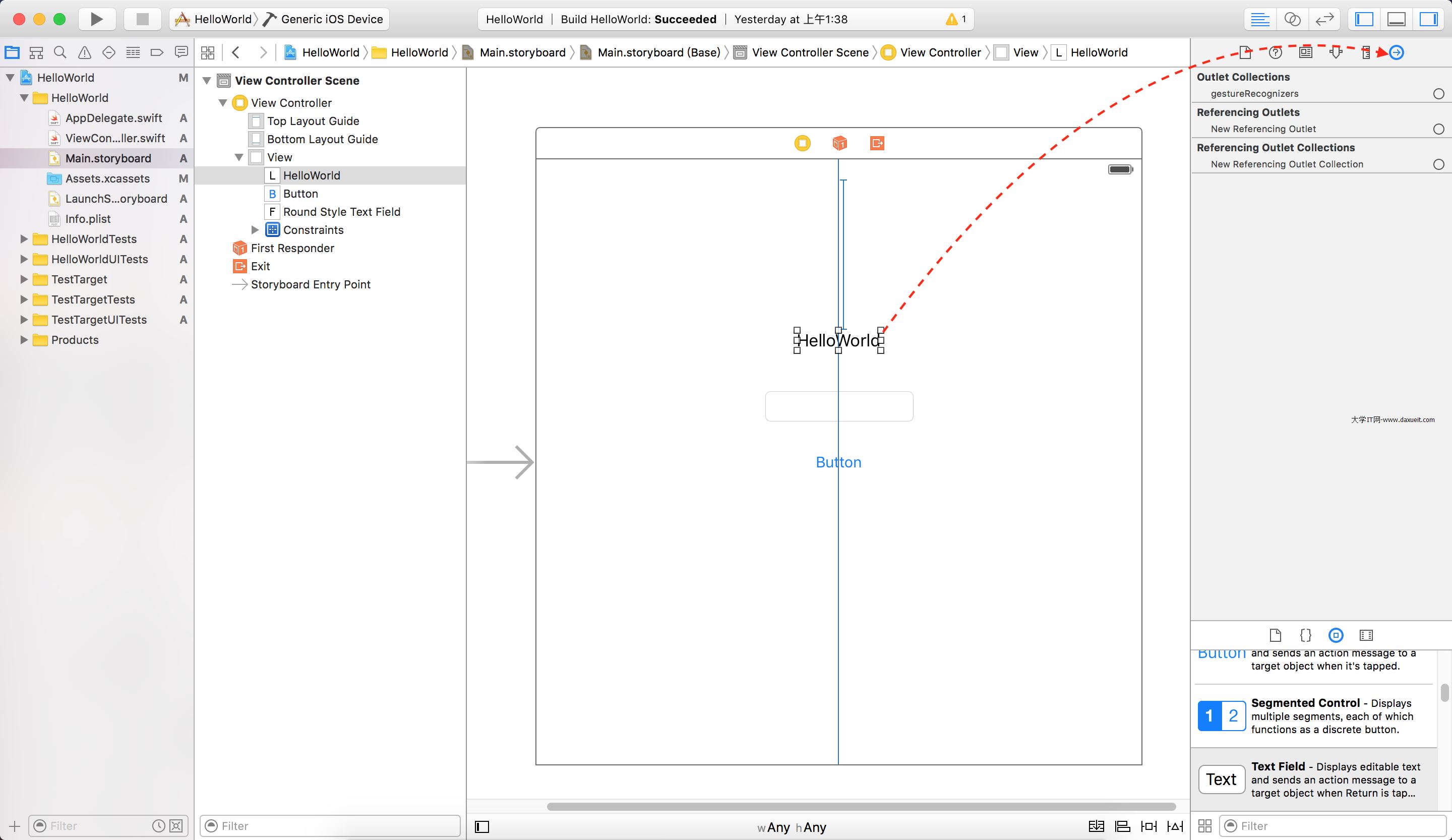The width and height of the screenshot is (1452, 840).
Task: Click View Controller Scene in the breadcrumb
Action: pos(810,52)
